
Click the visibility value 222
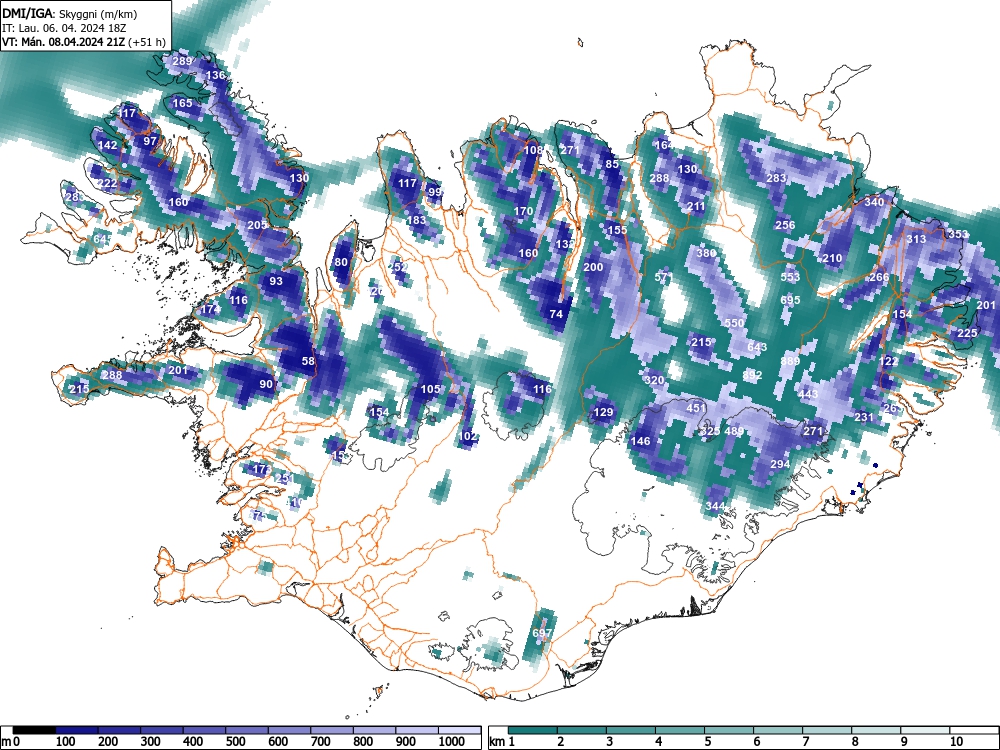pyautogui.click(x=108, y=183)
